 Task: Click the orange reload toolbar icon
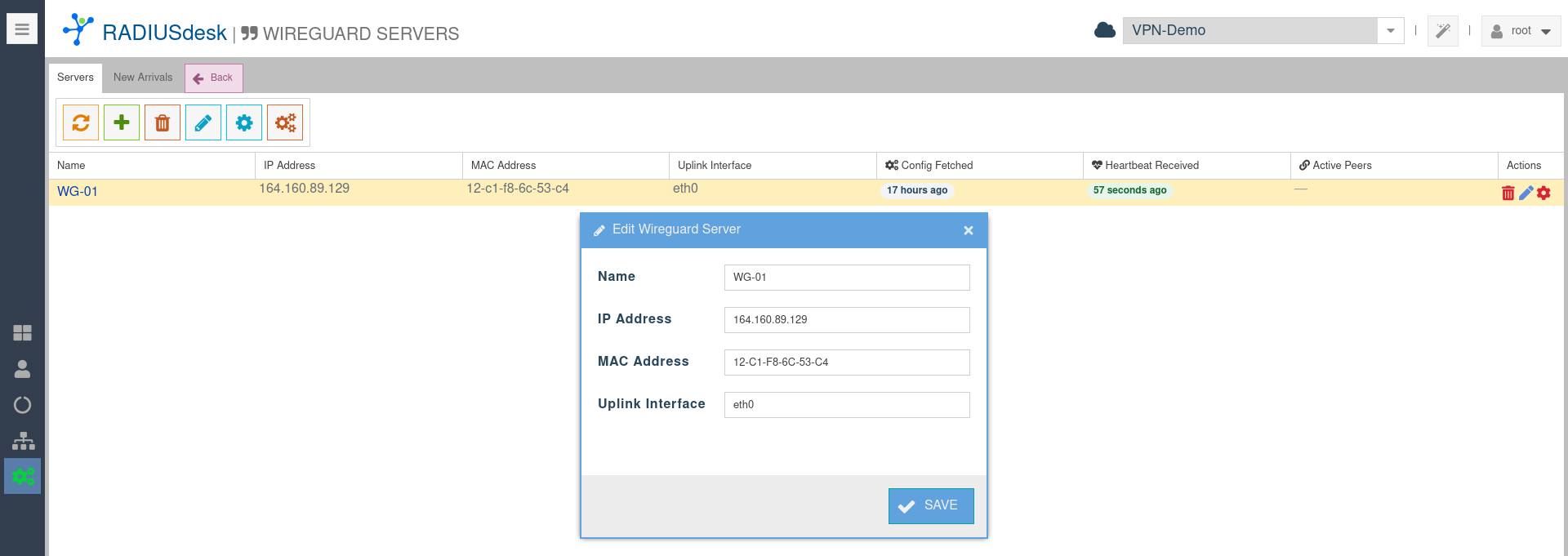81,122
